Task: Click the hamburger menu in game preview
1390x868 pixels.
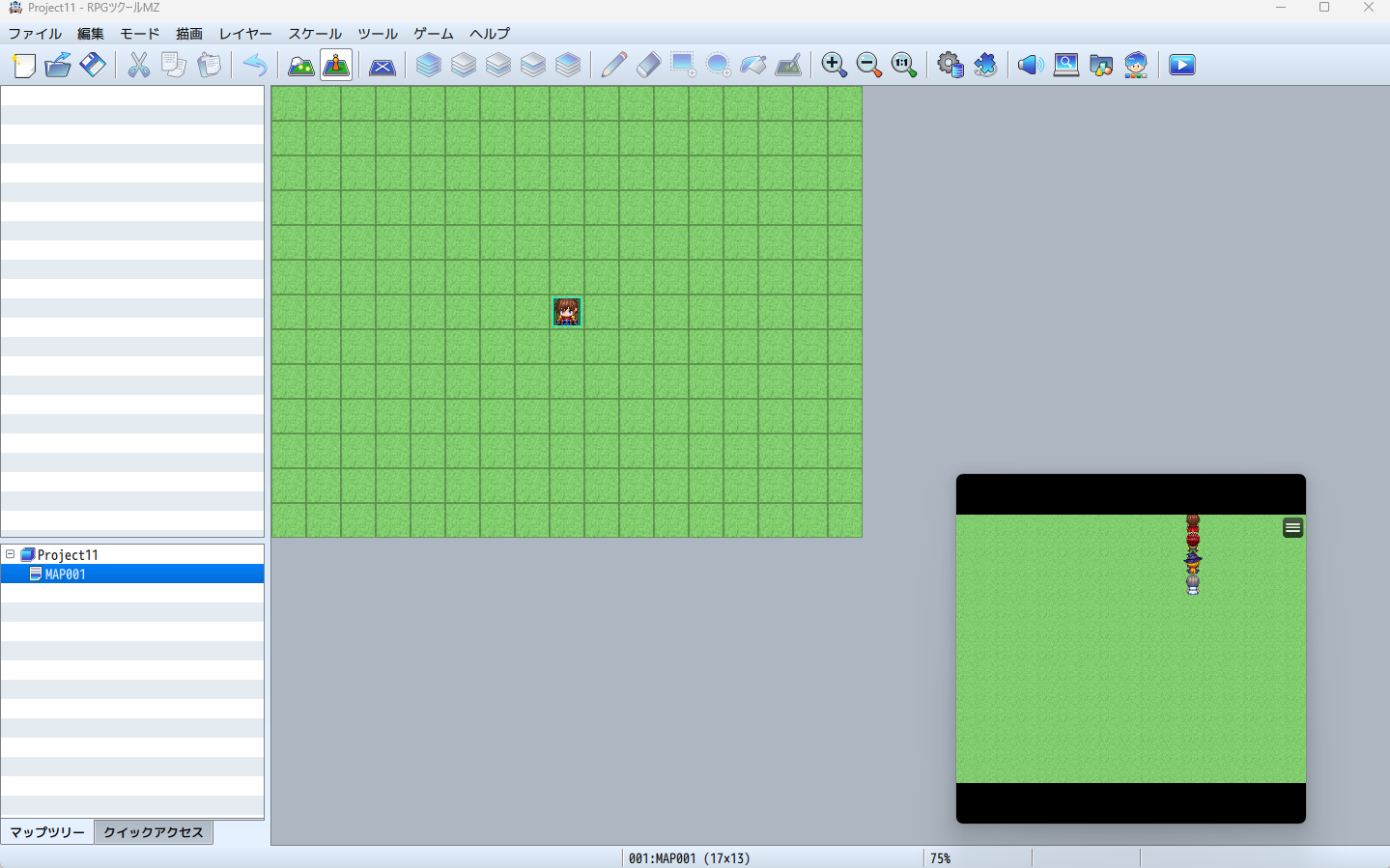Action: 1292,528
